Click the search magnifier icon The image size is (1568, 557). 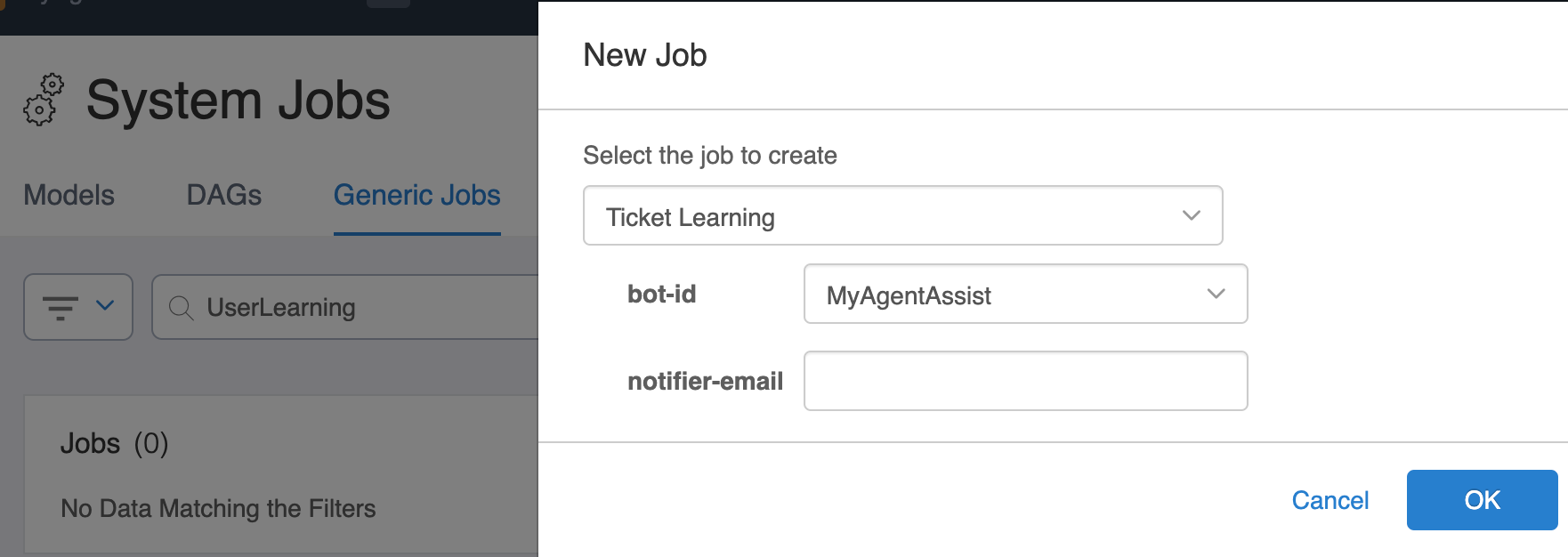tap(181, 308)
